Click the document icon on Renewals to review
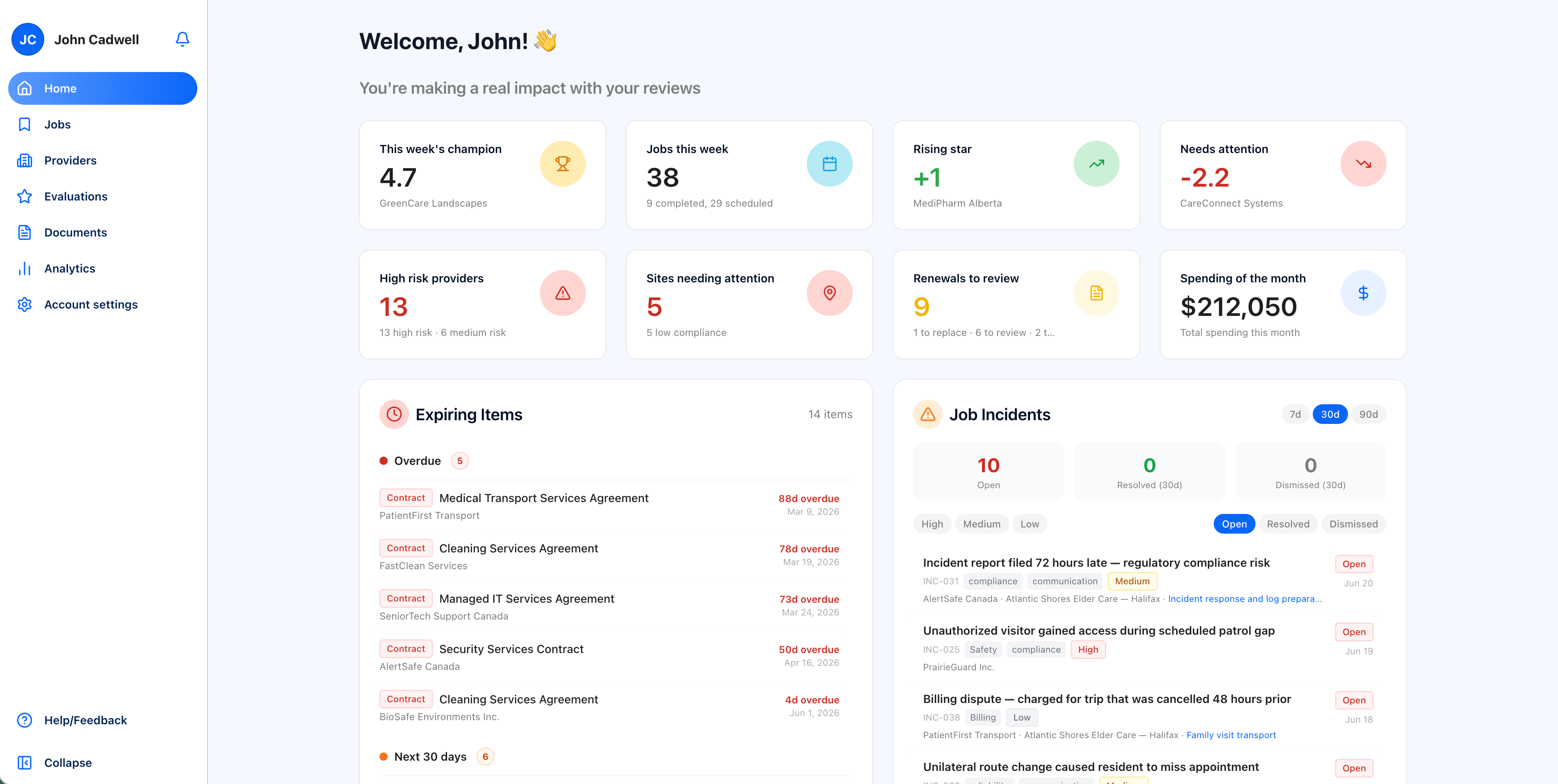The image size is (1558, 784). [x=1096, y=293]
